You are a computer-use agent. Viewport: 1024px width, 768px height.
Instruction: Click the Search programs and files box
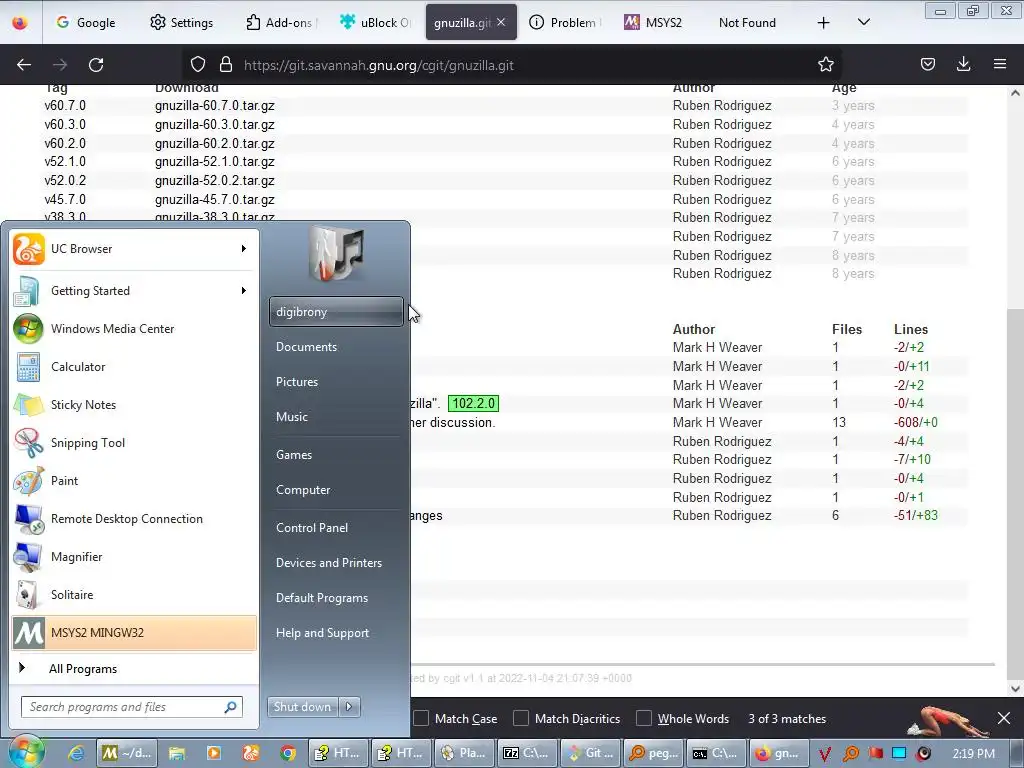point(132,707)
